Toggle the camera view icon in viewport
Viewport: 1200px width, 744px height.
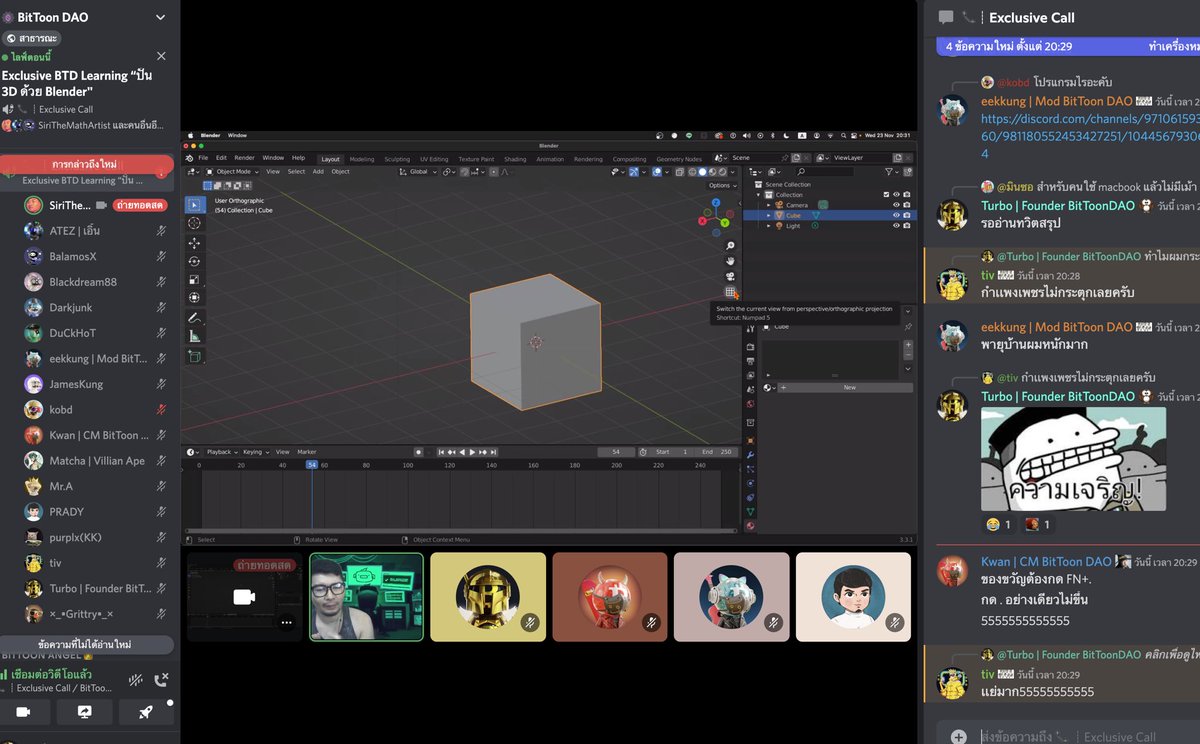730,277
